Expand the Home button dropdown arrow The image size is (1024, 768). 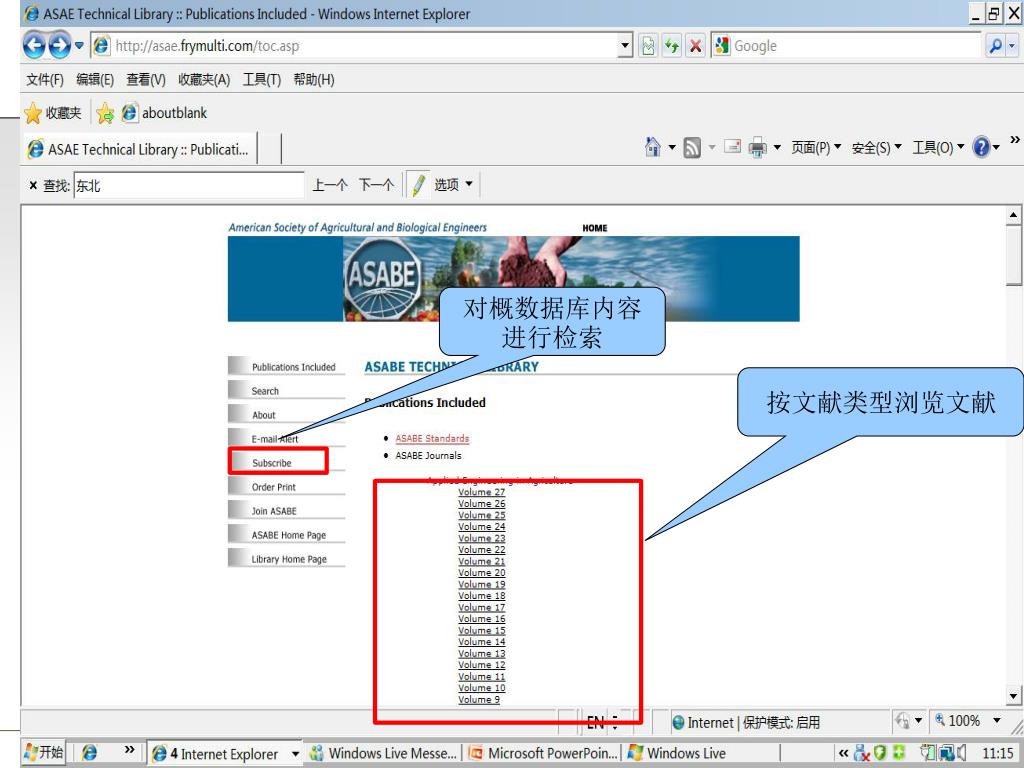(671, 148)
